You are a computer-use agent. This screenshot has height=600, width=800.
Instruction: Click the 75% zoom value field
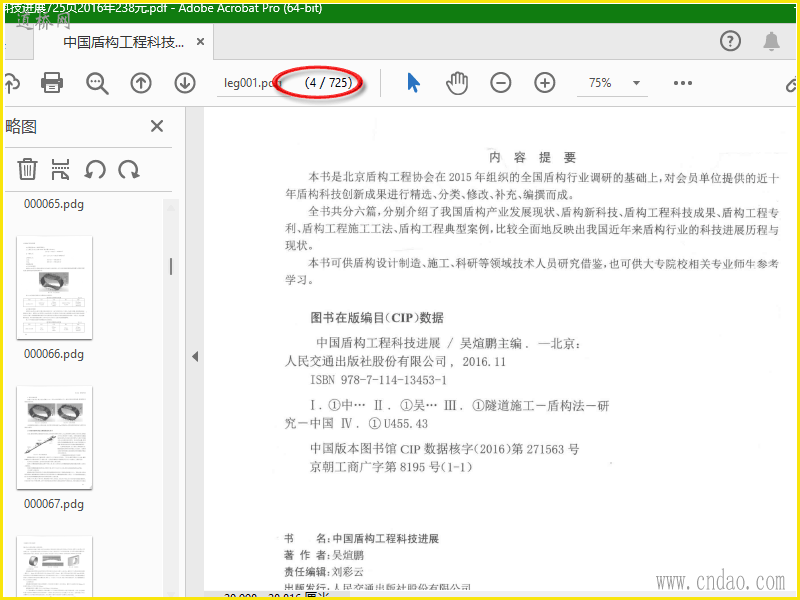pyautogui.click(x=600, y=83)
